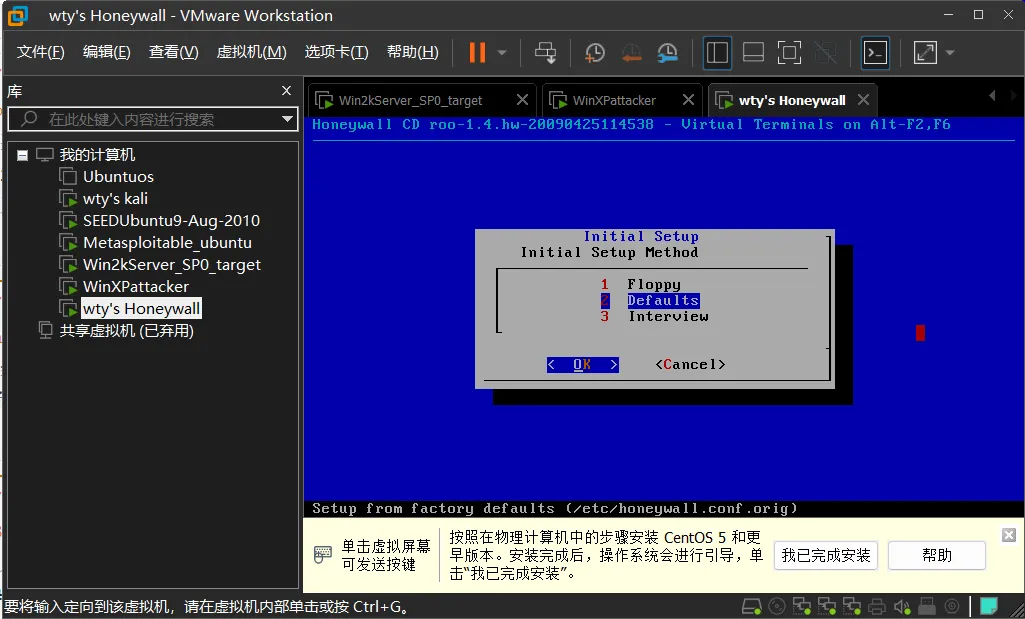
Task: Click Defaults option in Initial Setup dialog
Action: 663,300
